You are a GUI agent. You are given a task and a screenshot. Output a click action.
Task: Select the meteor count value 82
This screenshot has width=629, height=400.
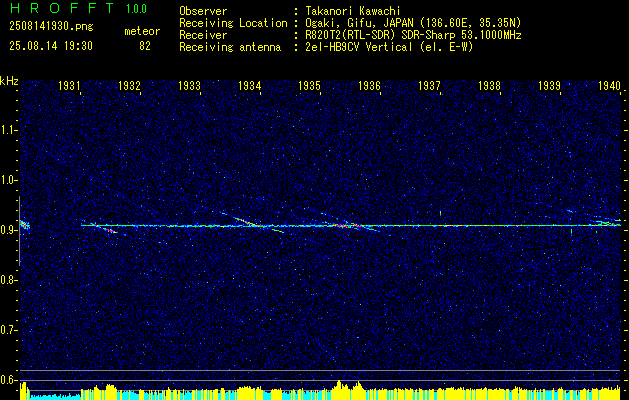click(145, 46)
